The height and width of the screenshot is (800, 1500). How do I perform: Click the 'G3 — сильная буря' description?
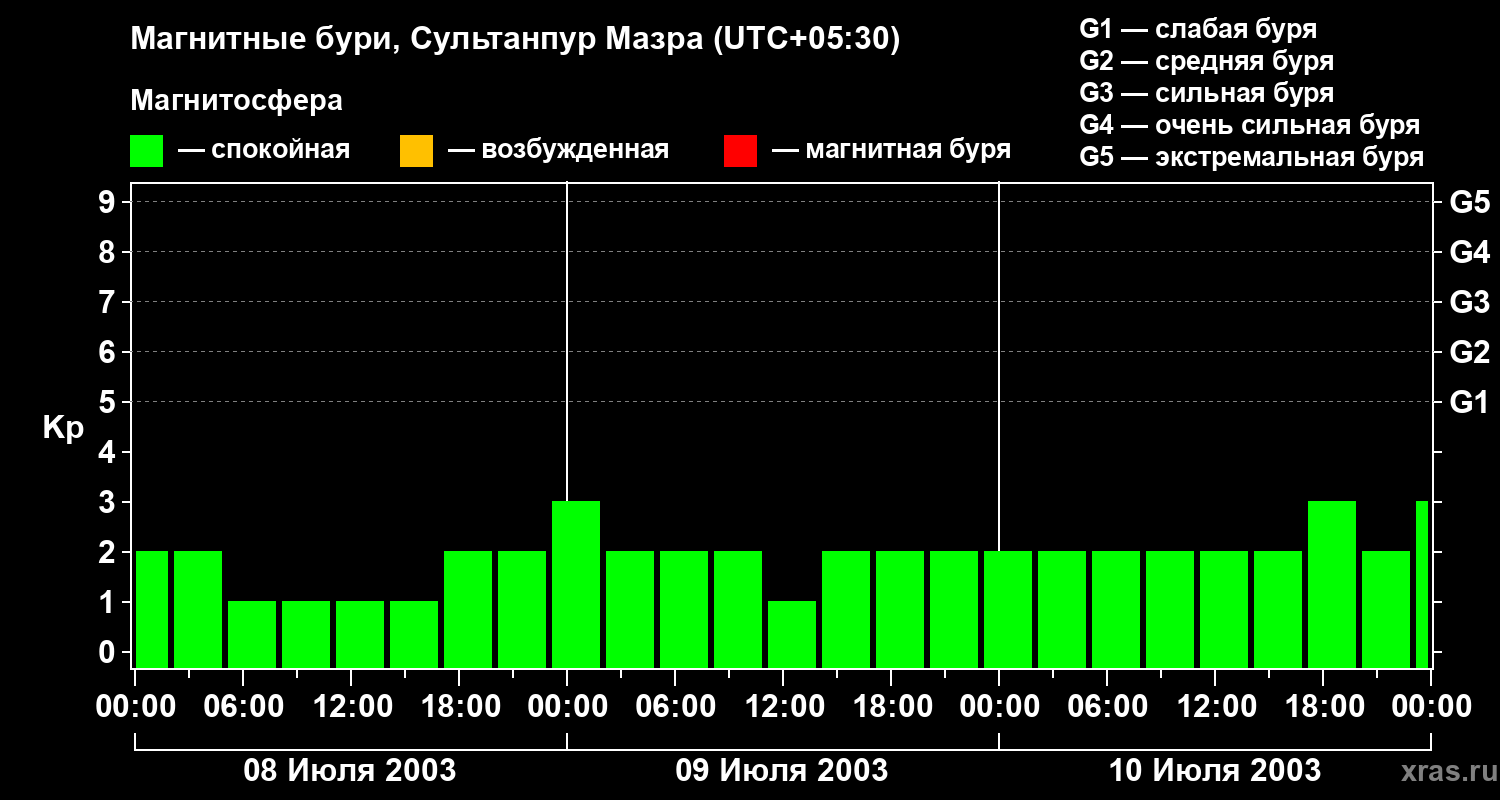[1207, 93]
